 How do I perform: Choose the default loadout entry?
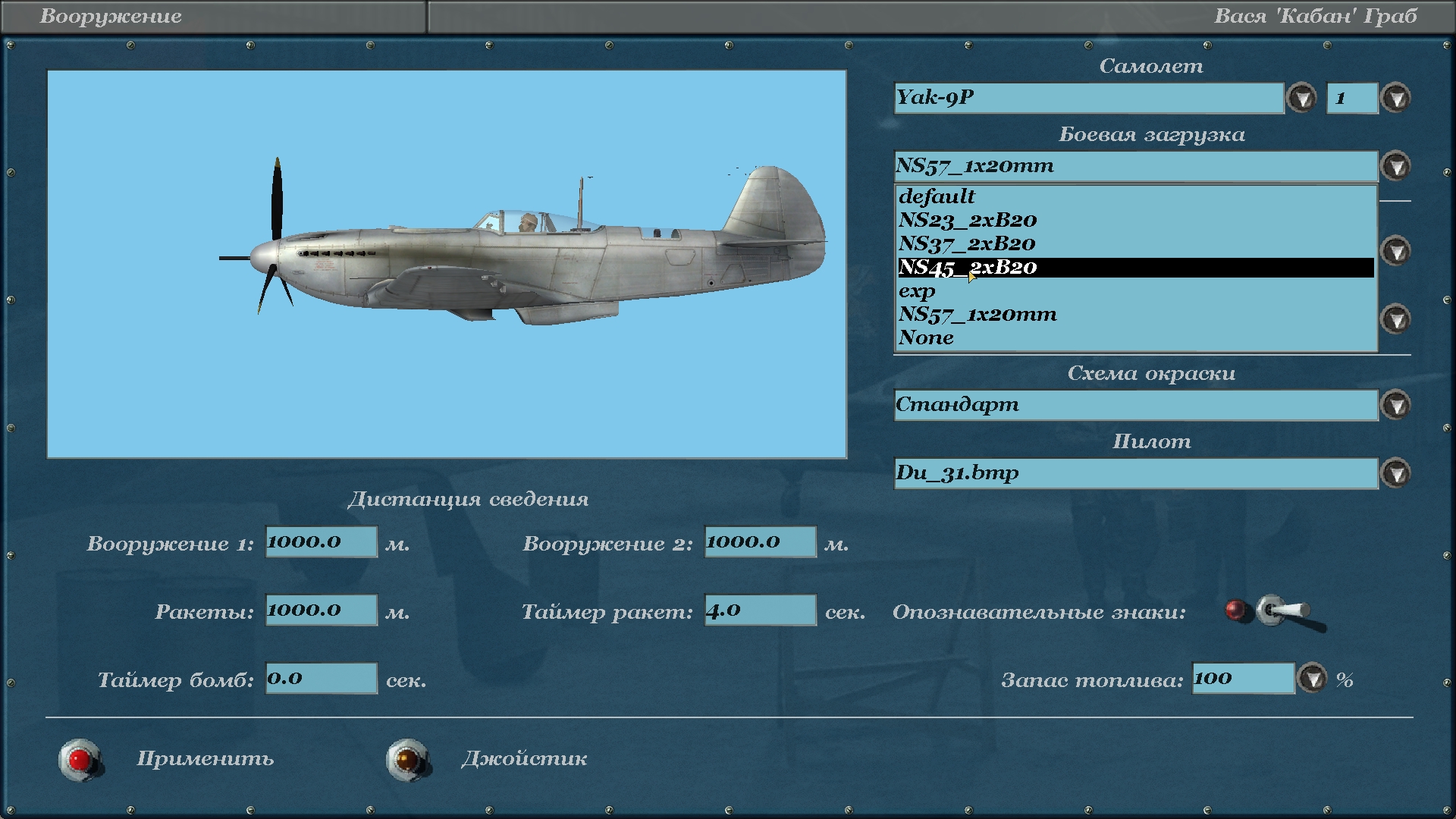[x=937, y=196]
